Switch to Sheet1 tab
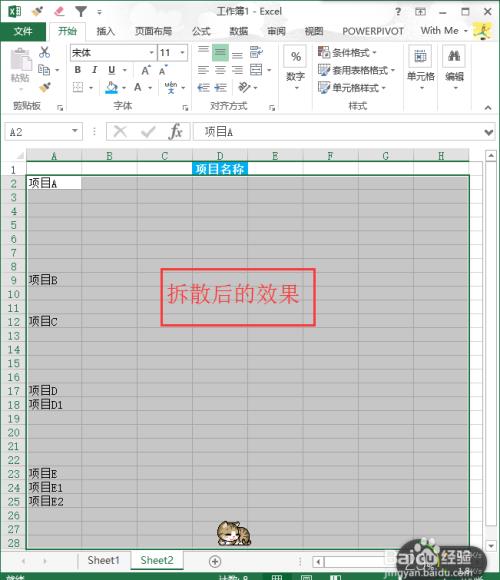500x580 pixels. (x=104, y=560)
